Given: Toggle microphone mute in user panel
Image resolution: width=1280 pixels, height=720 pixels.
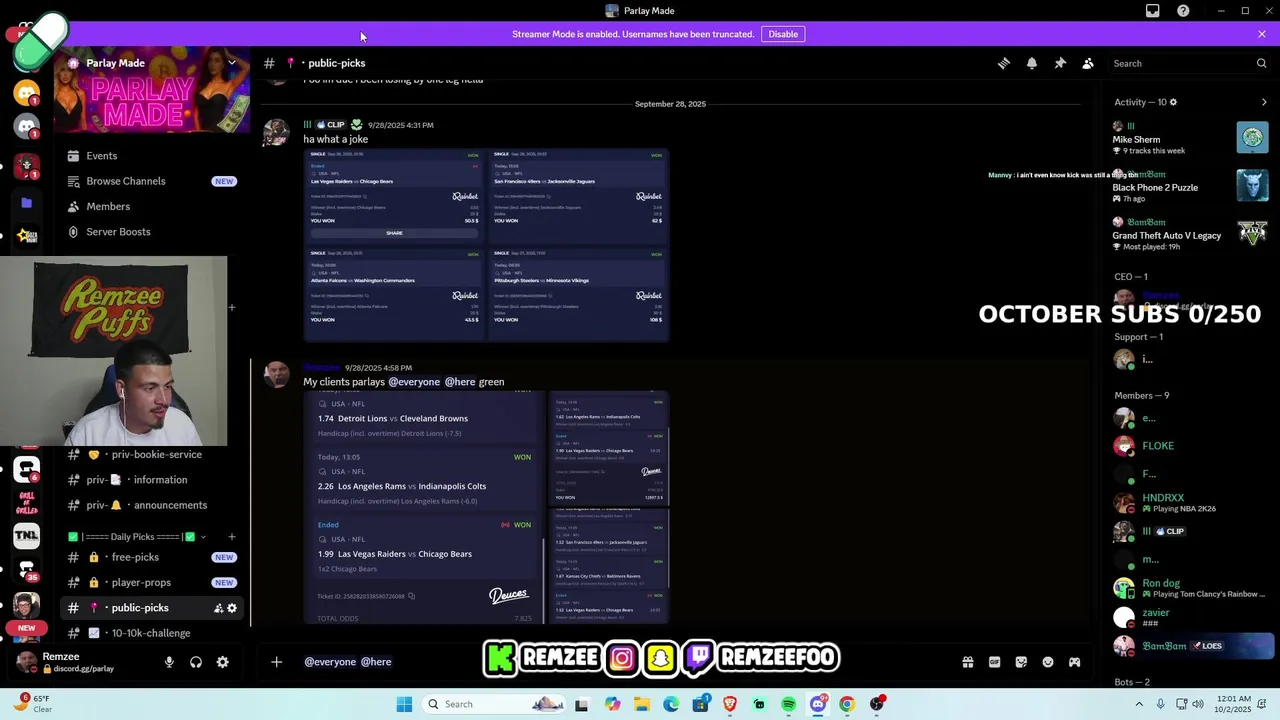Looking at the screenshot, I should click(x=169, y=662).
